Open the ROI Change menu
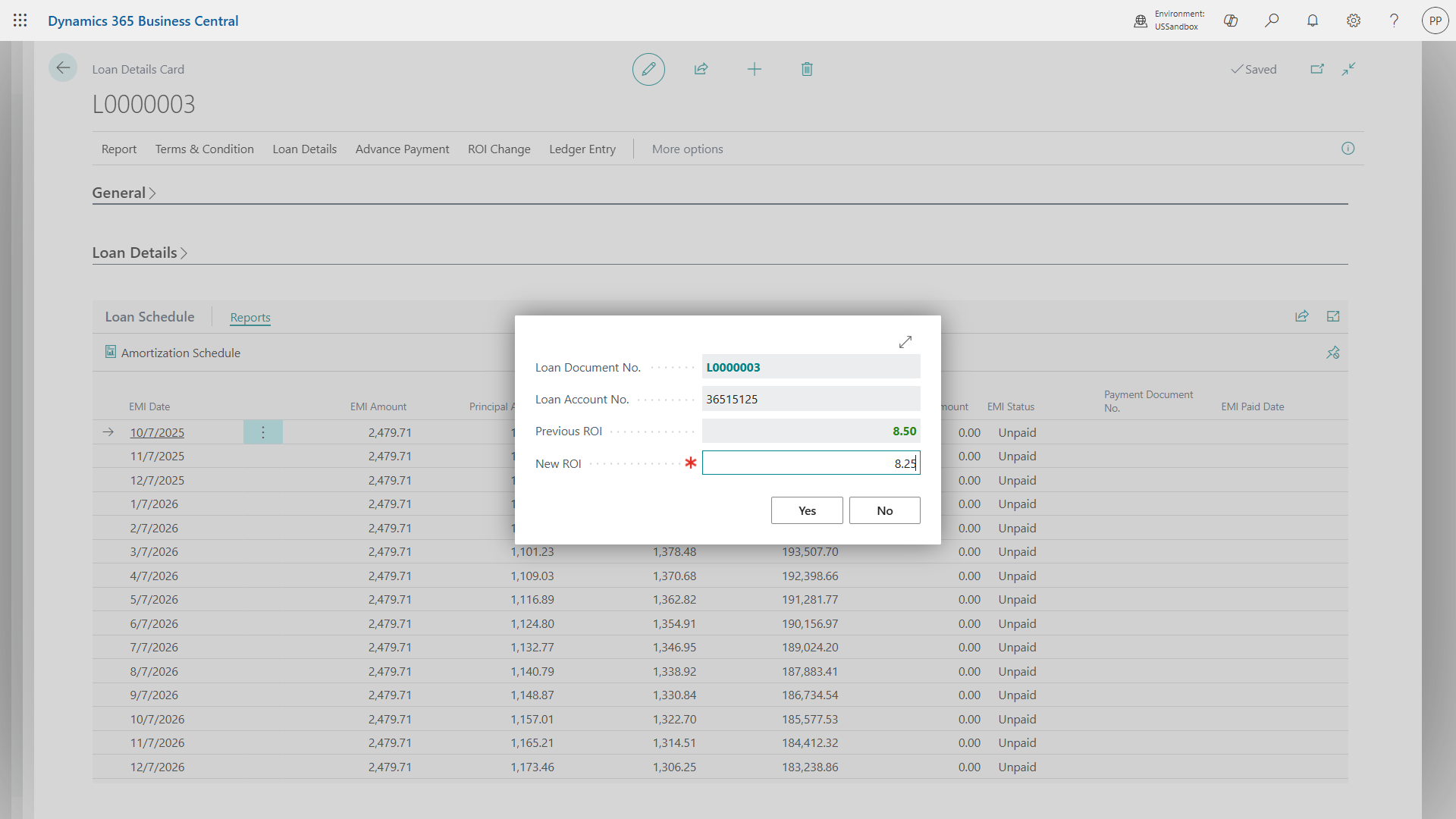Image resolution: width=1456 pixels, height=819 pixels. (x=499, y=149)
